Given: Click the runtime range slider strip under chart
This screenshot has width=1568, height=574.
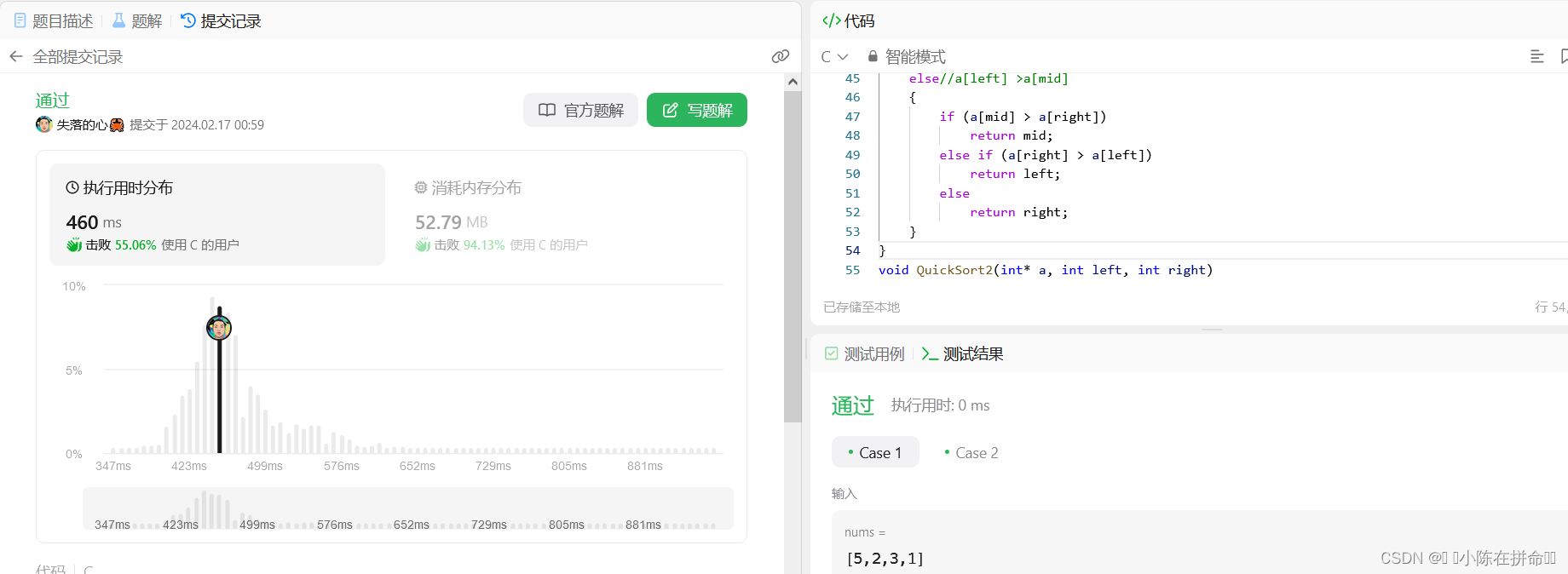Looking at the screenshot, I should point(408,508).
